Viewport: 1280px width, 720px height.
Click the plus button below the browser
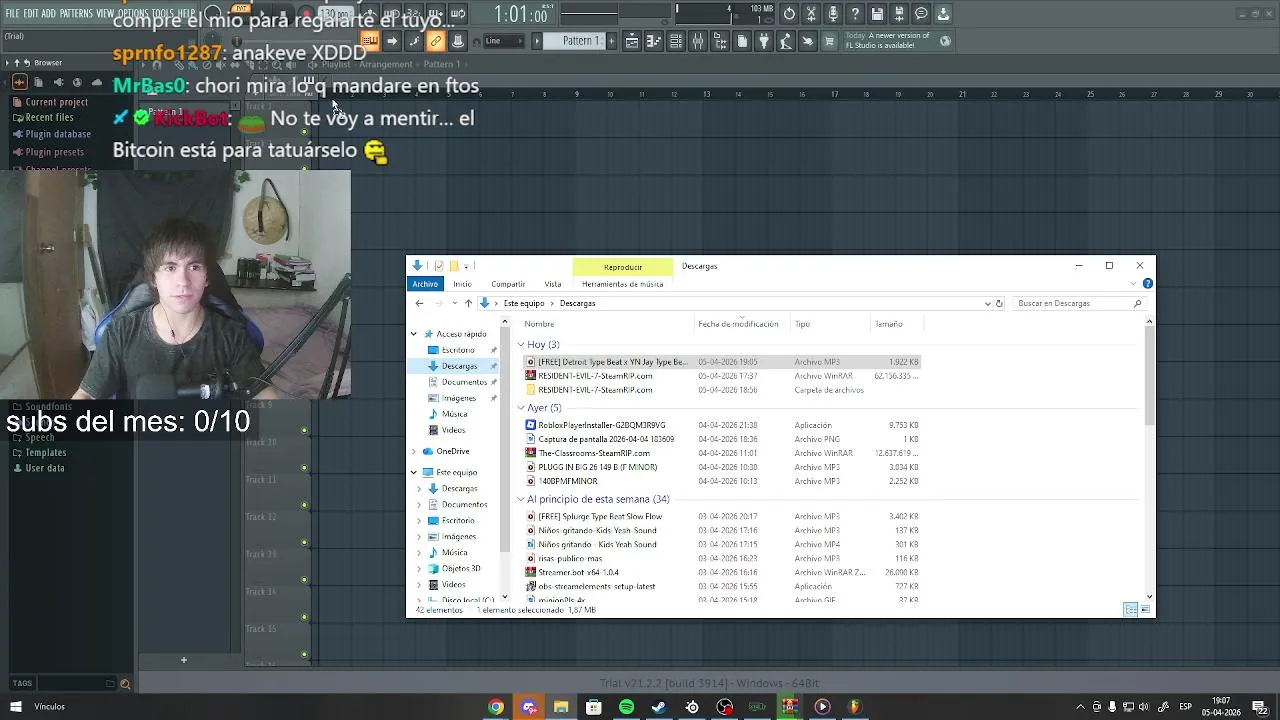[183, 660]
